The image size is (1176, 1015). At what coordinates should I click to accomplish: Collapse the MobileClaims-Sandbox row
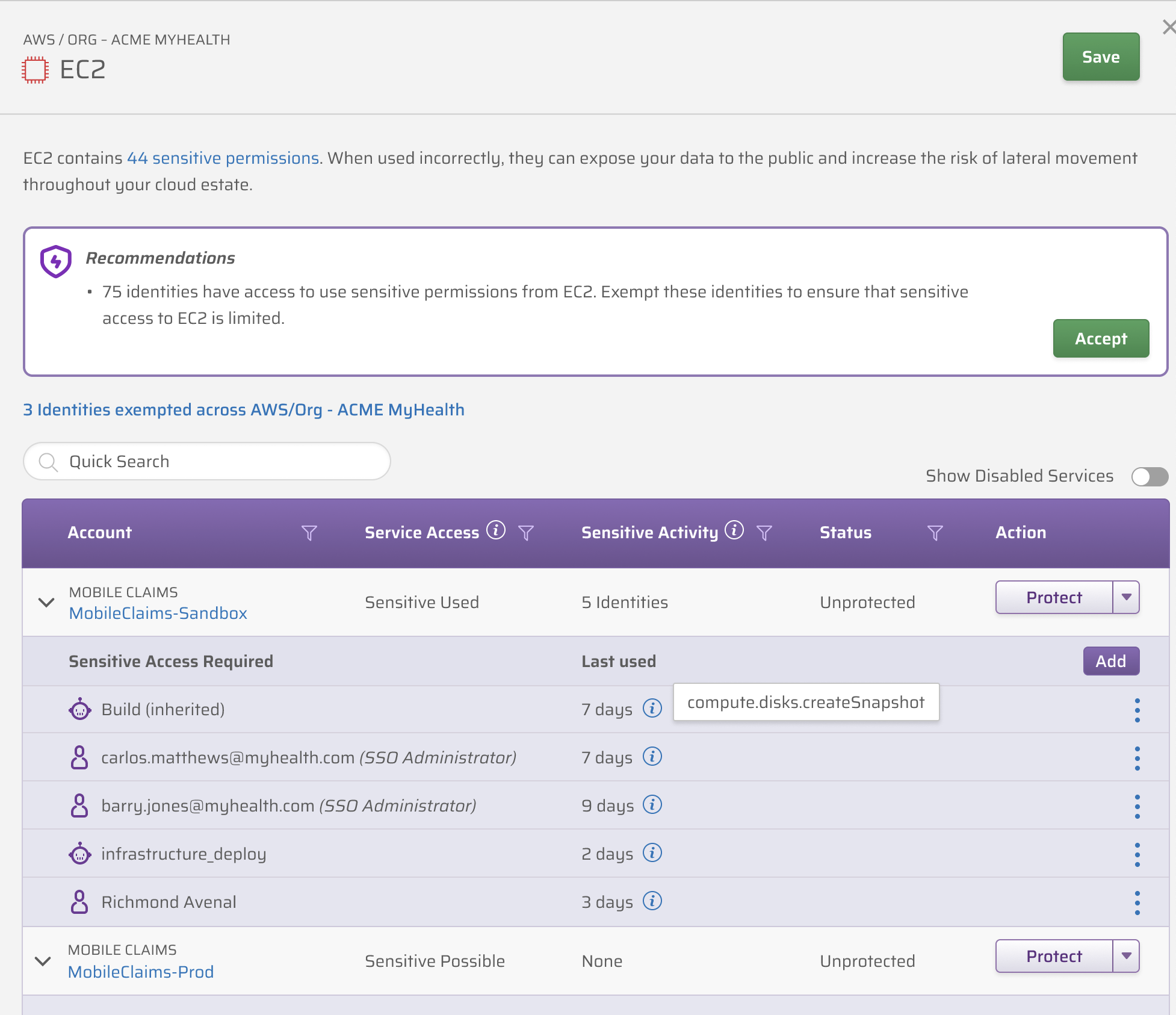(x=46, y=602)
